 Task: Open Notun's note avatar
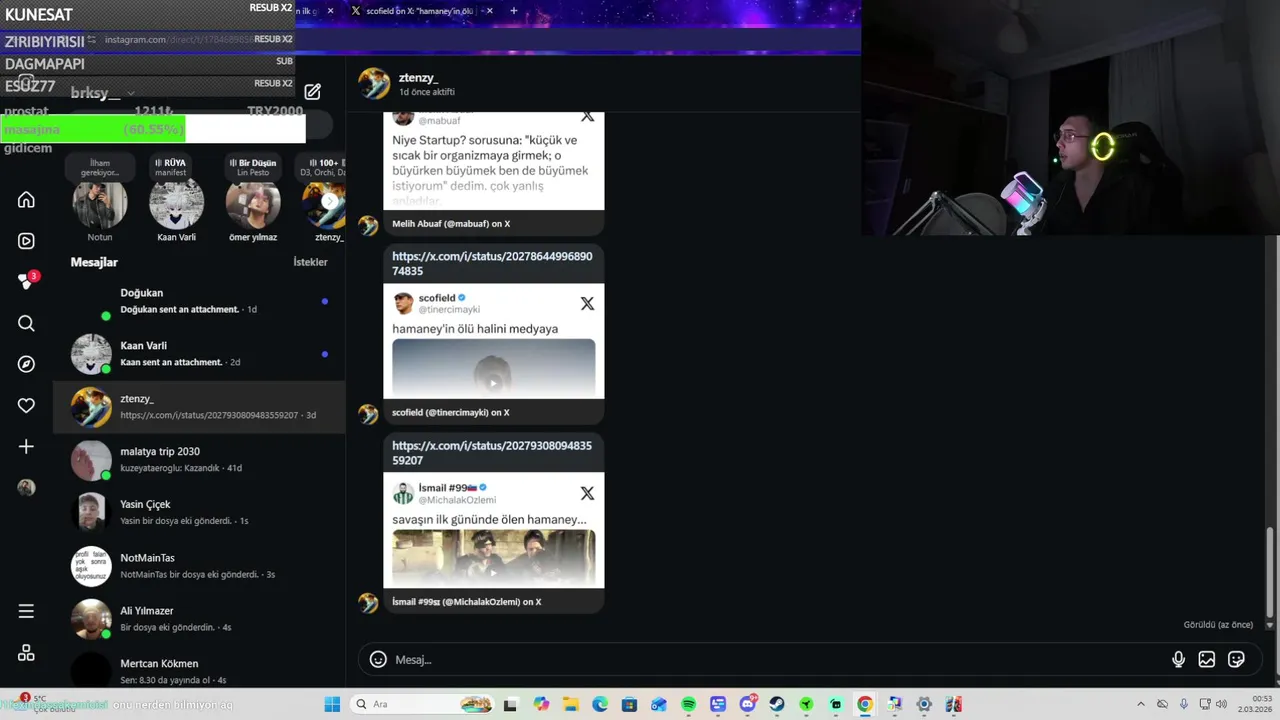[x=100, y=203]
